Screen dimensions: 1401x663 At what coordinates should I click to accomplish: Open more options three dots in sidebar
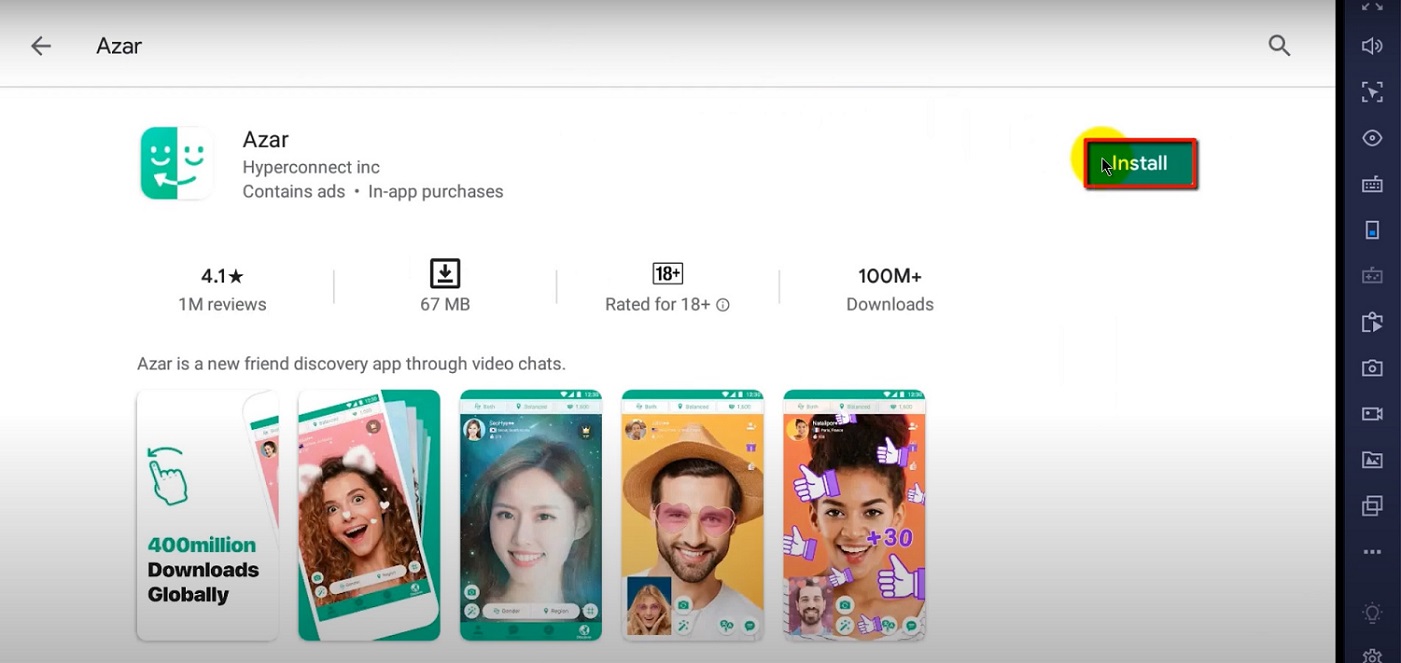click(1372, 552)
